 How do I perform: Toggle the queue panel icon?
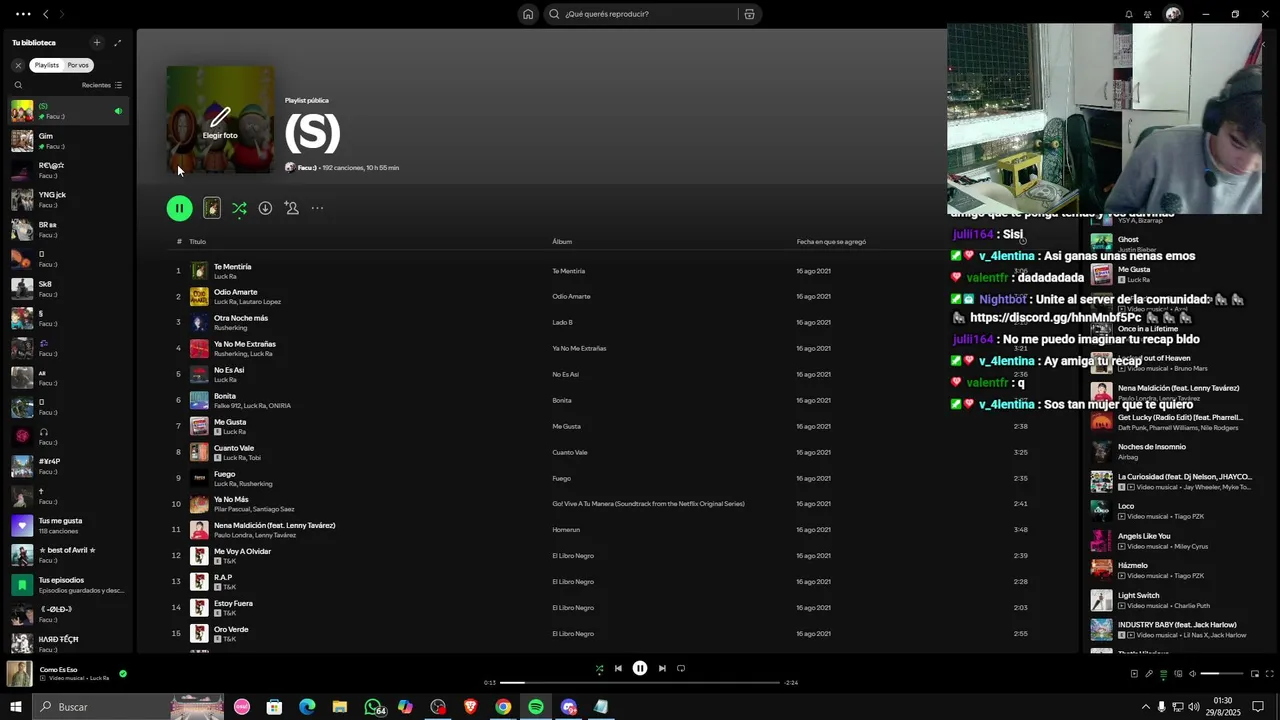point(1163,674)
